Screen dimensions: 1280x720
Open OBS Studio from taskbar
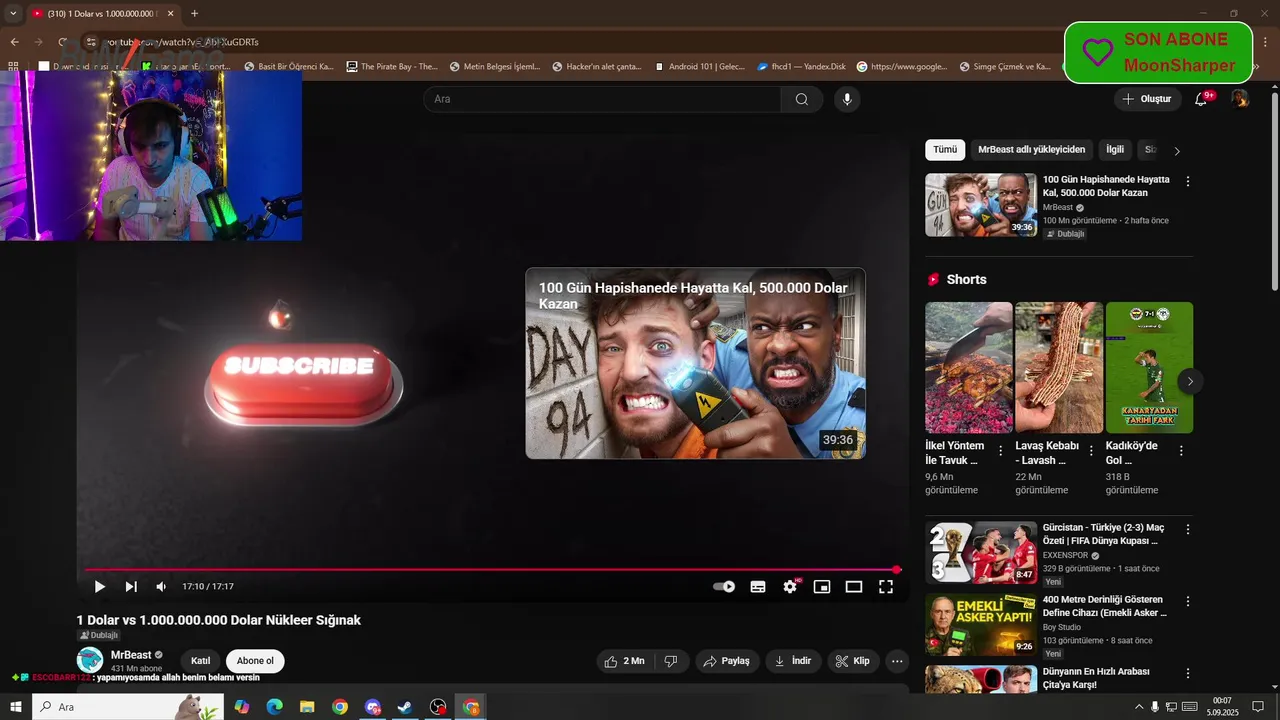click(438, 707)
